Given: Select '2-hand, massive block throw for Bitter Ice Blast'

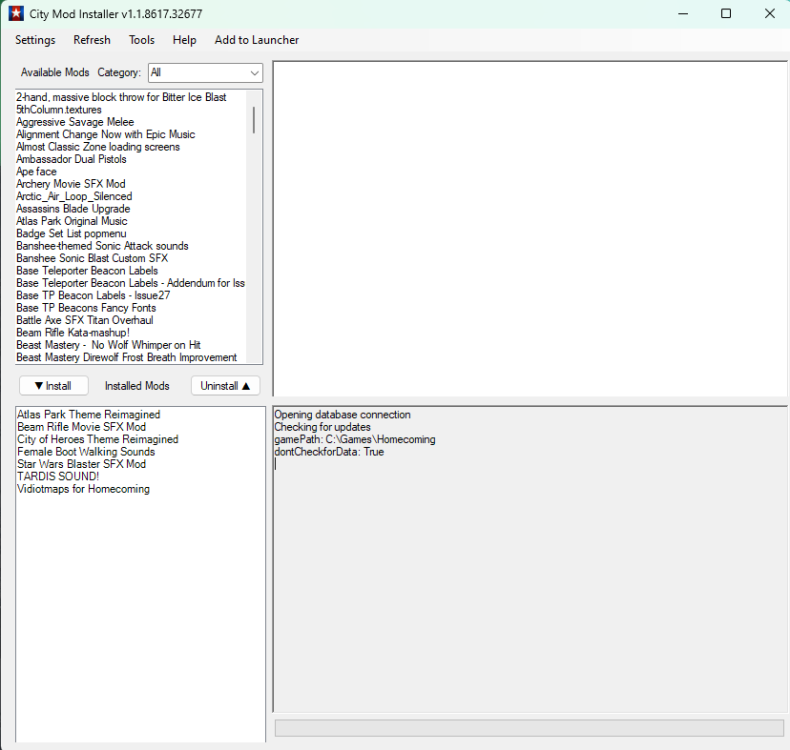Looking at the screenshot, I should click(121, 97).
